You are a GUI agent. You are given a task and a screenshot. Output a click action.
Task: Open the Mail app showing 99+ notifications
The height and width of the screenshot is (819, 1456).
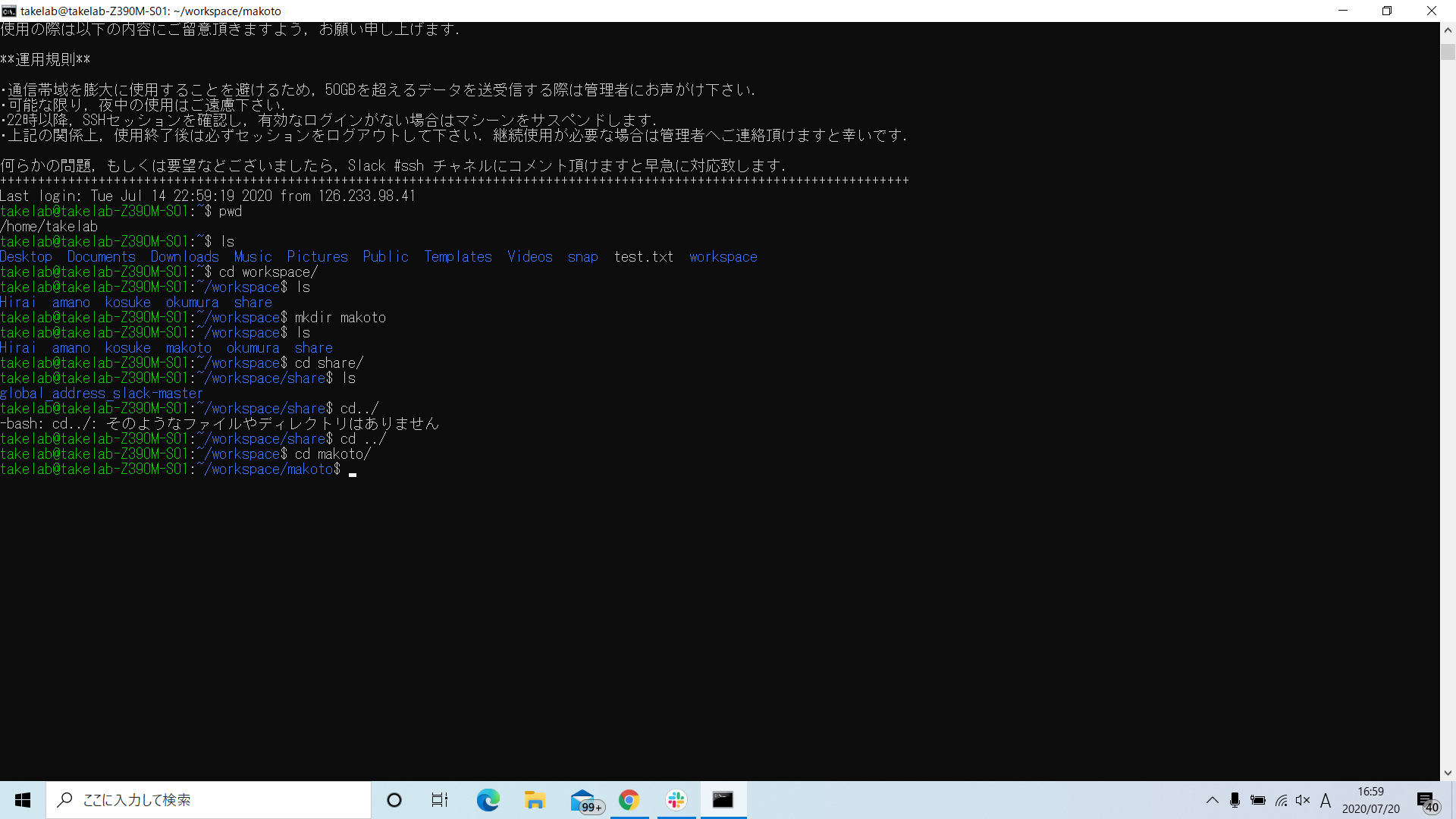click(x=584, y=800)
